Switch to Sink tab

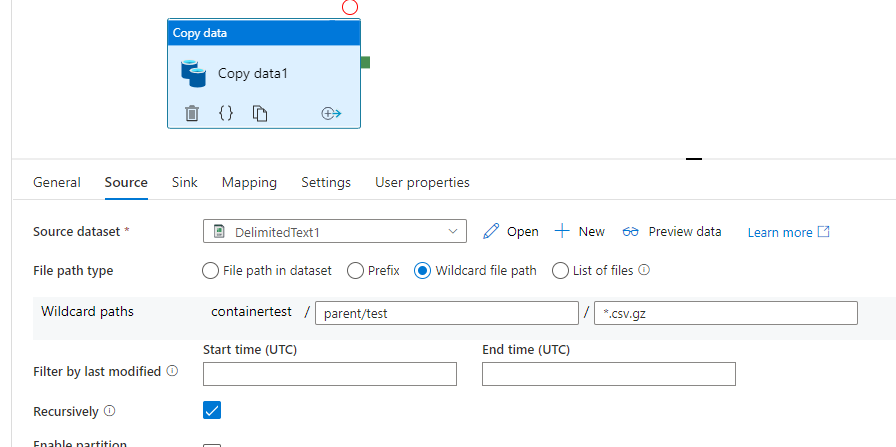point(185,182)
